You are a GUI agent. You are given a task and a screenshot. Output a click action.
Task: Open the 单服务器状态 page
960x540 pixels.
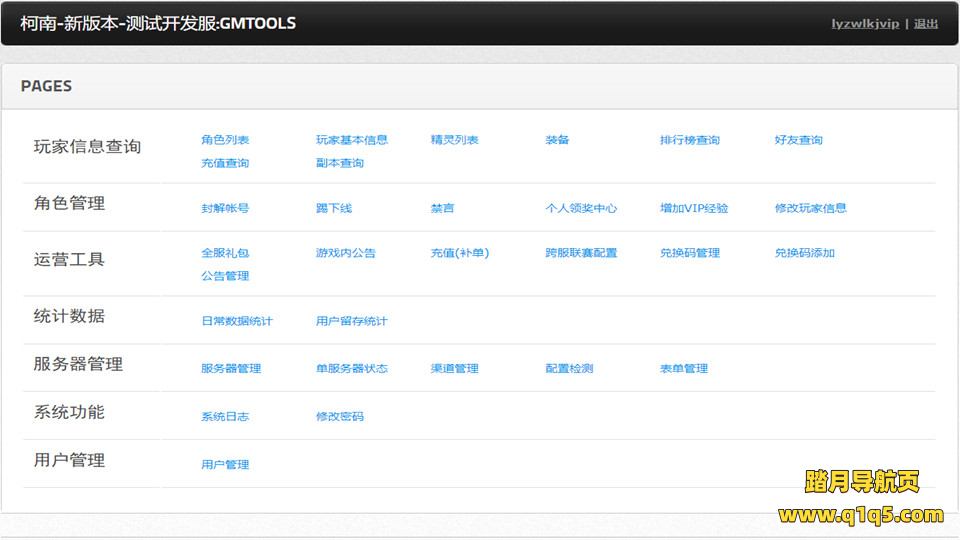(x=352, y=368)
